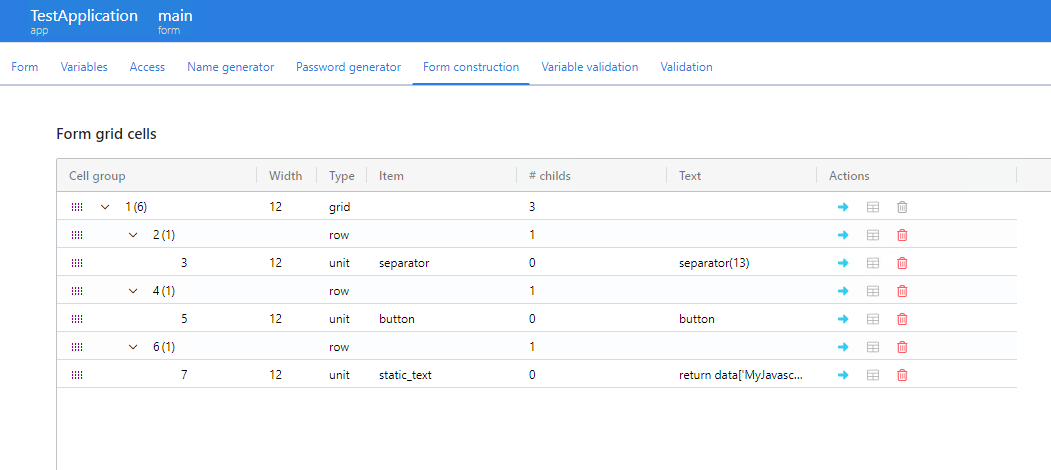1051x470 pixels.
Task: Click the Form grid cells heading
Action: coord(107,134)
